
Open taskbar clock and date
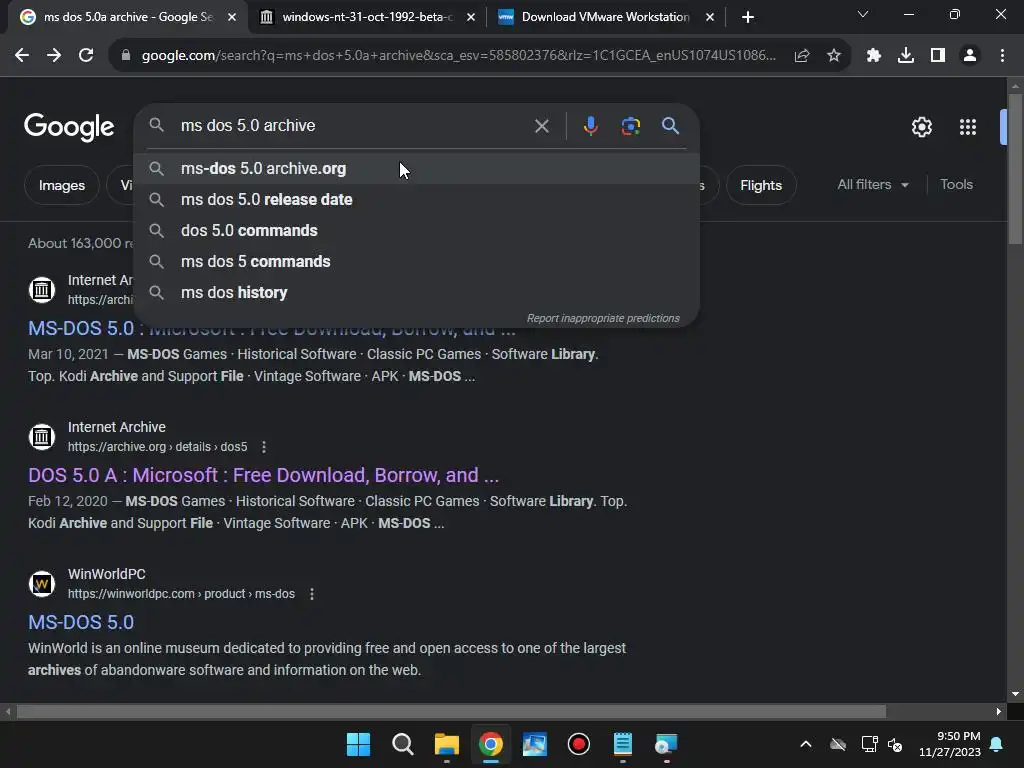pos(950,744)
